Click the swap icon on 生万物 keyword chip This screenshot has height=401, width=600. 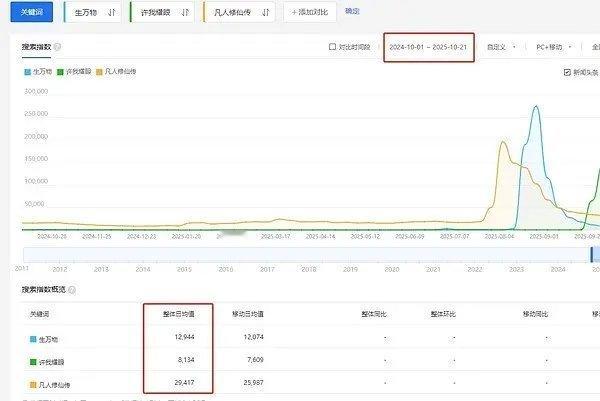coord(111,13)
